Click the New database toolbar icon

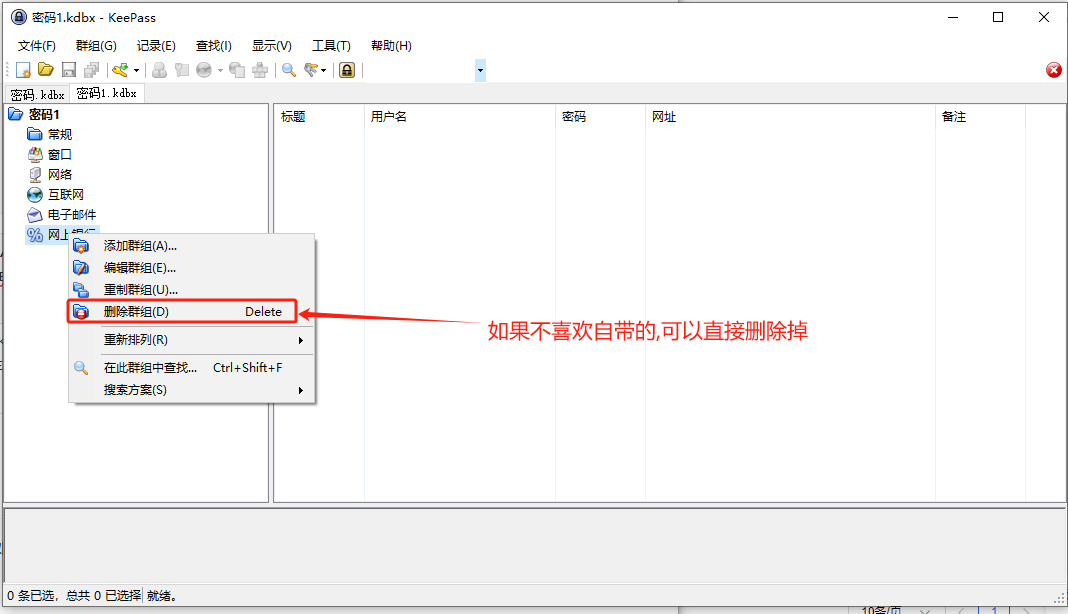click(x=23, y=70)
